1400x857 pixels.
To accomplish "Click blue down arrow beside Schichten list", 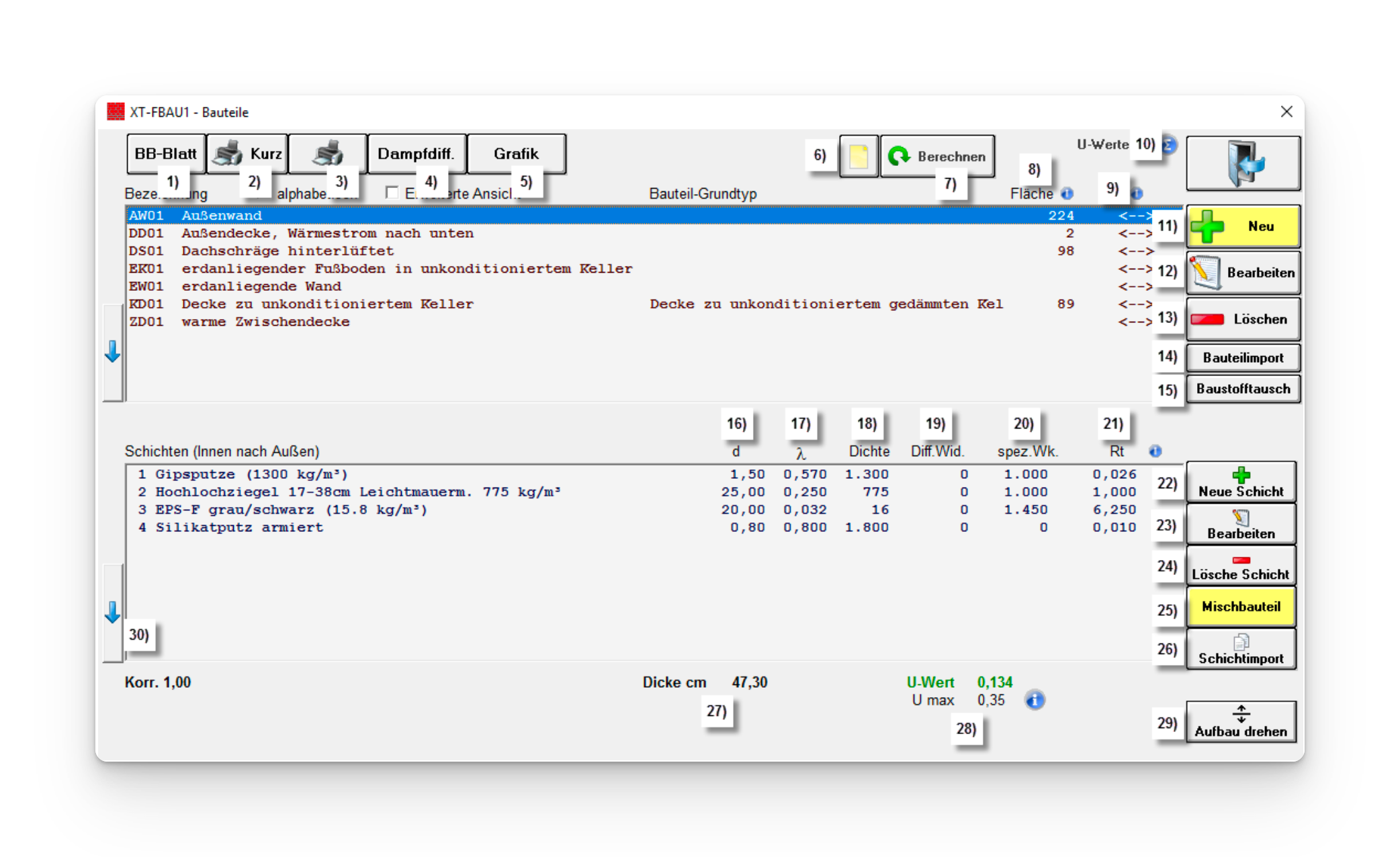I will (x=113, y=612).
